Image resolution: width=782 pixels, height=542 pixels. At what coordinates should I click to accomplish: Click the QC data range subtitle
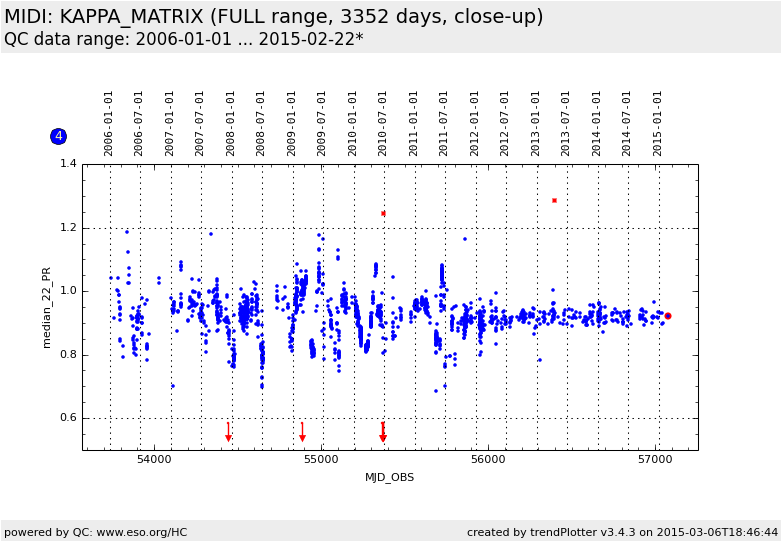[183, 39]
